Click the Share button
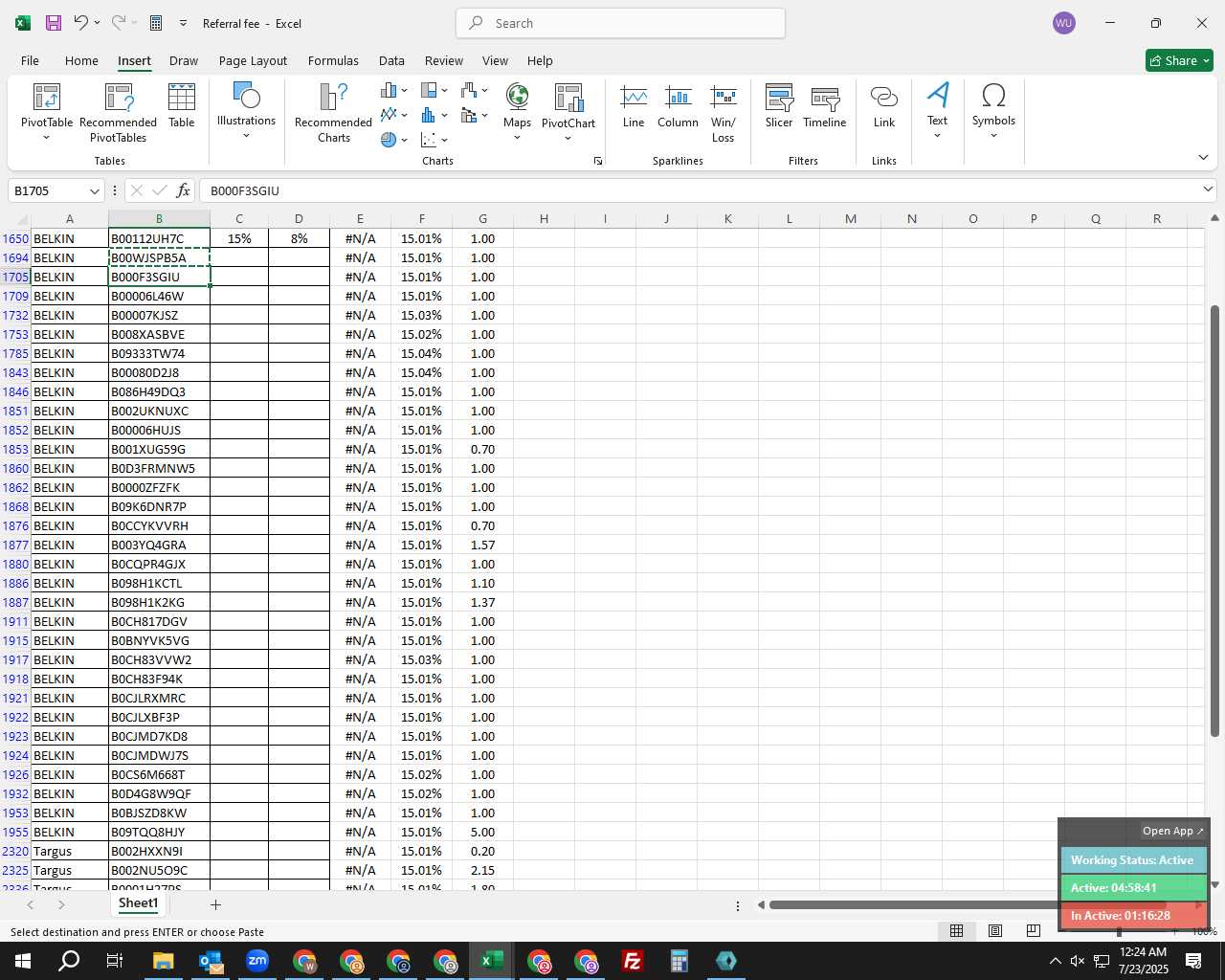 point(1179,60)
